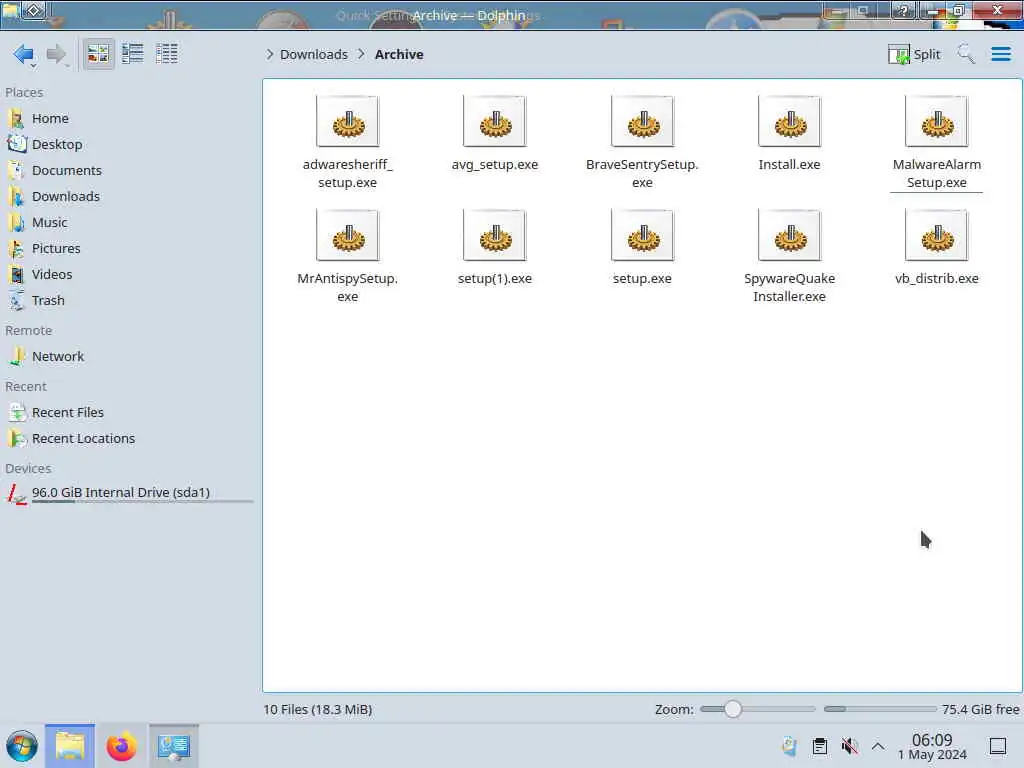This screenshot has height=768, width=1024.
Task: Open Downloads in the breadcrumb path
Action: (313, 54)
